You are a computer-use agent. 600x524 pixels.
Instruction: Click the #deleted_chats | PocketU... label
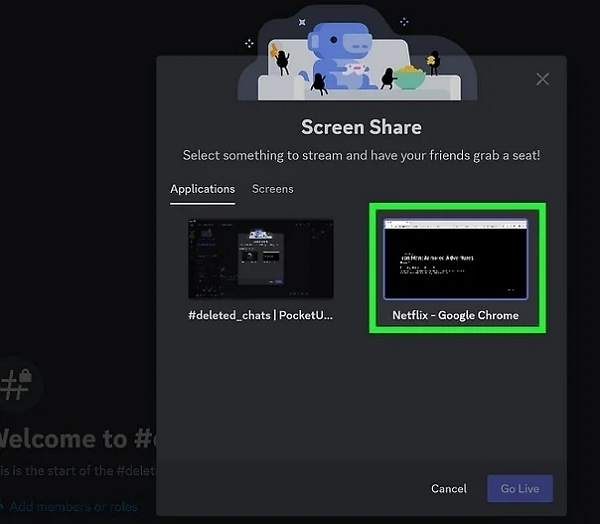[260, 315]
